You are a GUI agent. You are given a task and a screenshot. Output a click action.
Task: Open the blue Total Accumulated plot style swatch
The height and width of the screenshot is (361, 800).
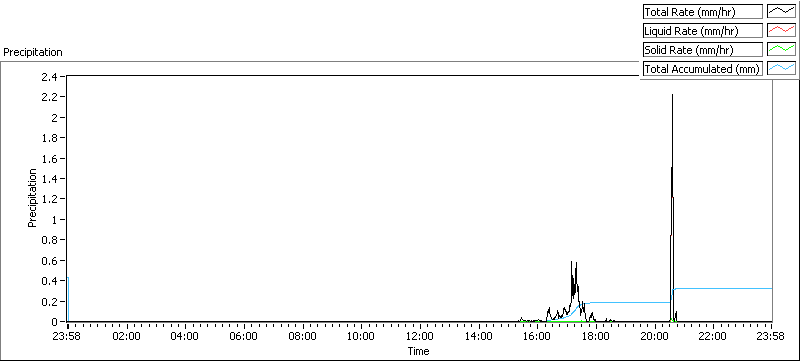pos(781,69)
